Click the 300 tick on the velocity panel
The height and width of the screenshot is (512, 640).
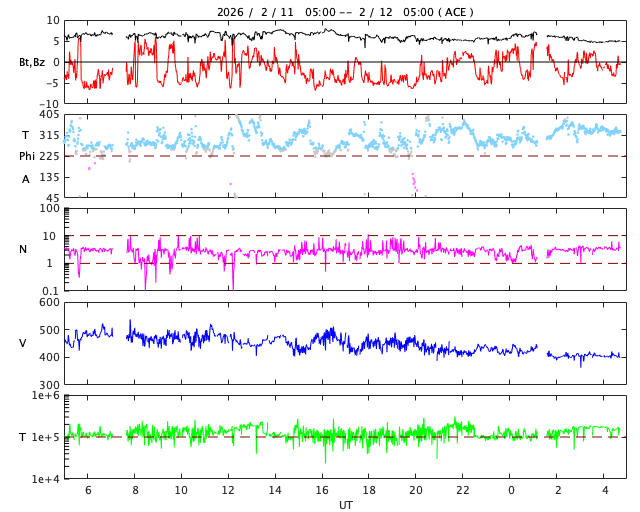(49, 385)
